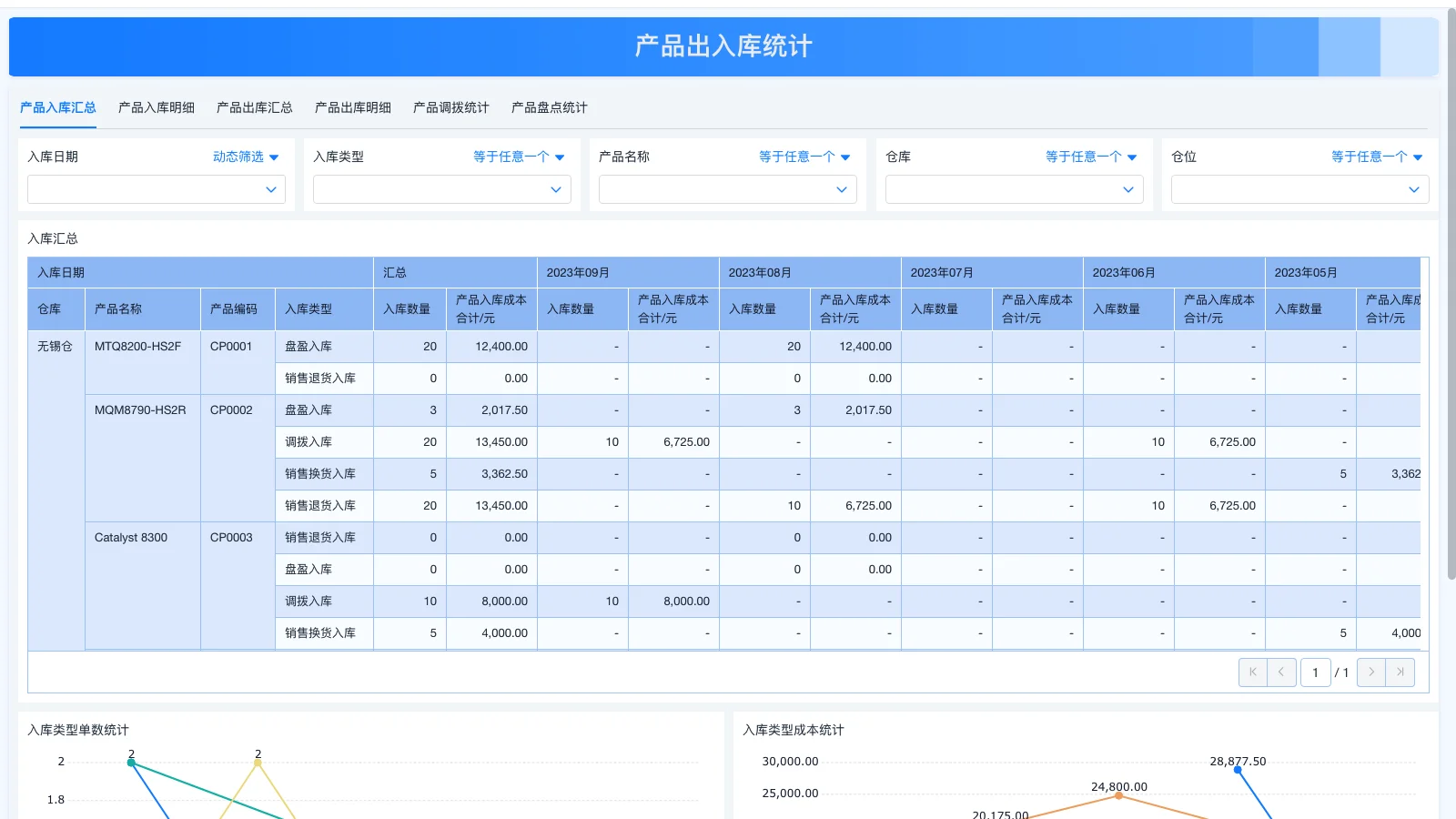Select code CP0001 cell
This screenshot has width=1456, height=819.
pos(238,362)
